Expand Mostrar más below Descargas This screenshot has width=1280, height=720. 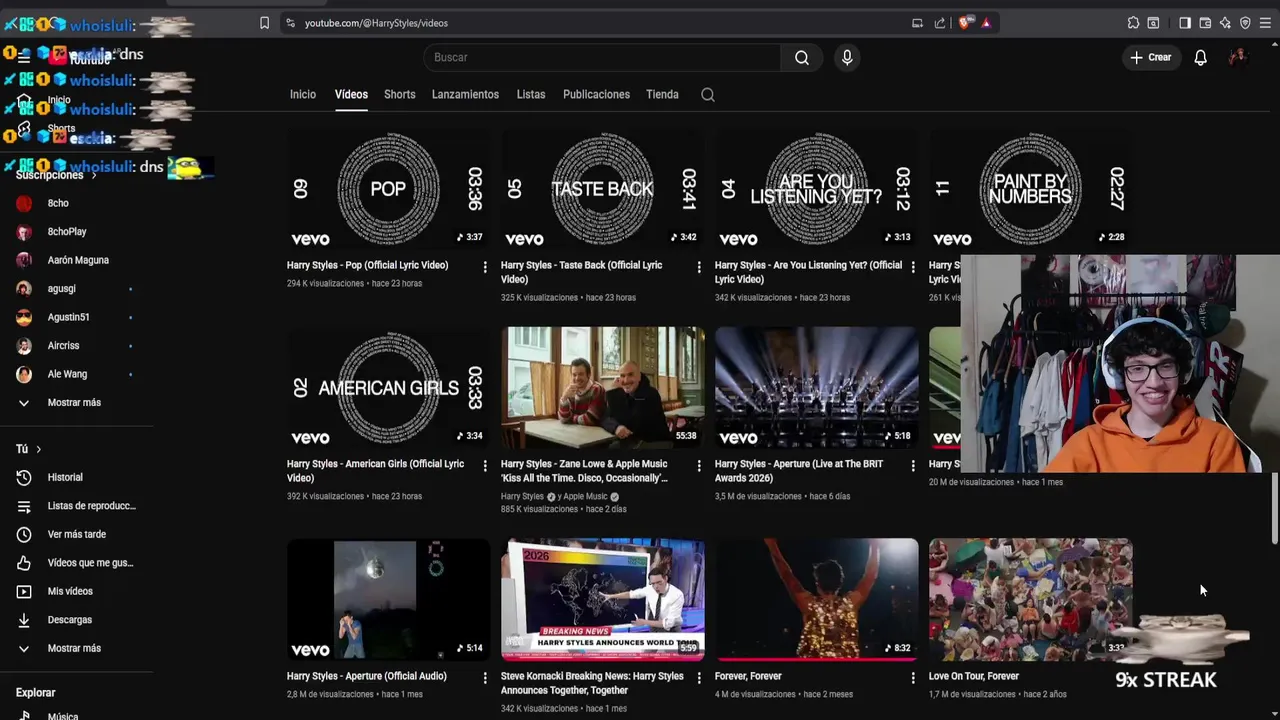pos(76,648)
